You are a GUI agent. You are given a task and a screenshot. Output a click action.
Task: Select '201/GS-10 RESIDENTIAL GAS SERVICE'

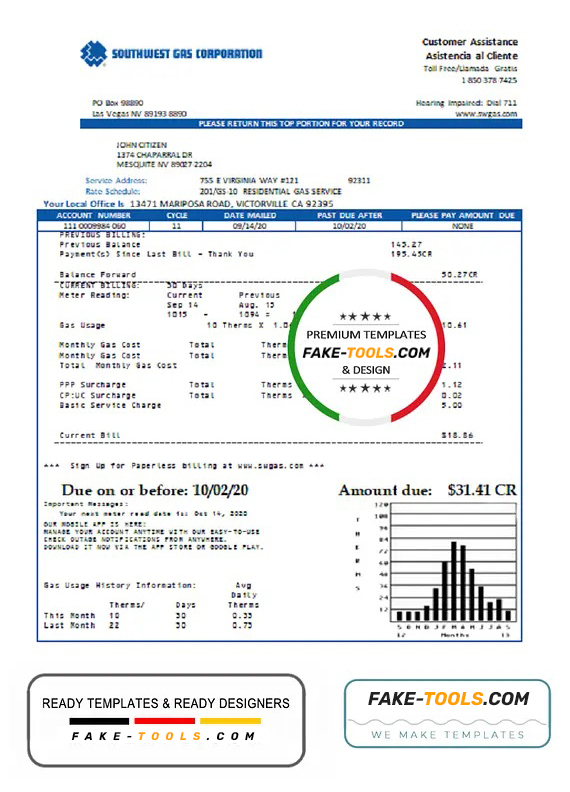[x=270, y=191]
